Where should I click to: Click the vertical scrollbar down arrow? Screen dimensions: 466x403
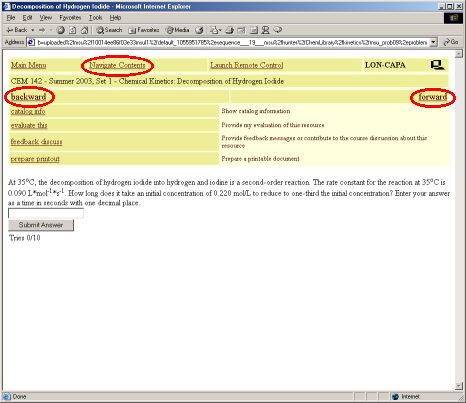click(459, 386)
